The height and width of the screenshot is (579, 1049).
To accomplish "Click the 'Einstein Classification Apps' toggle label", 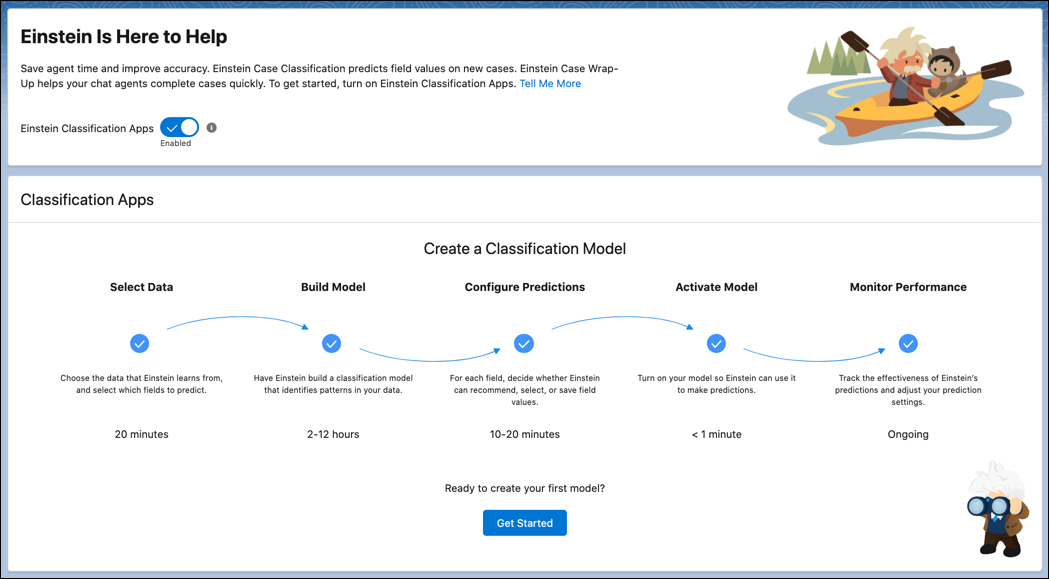I will click(87, 128).
